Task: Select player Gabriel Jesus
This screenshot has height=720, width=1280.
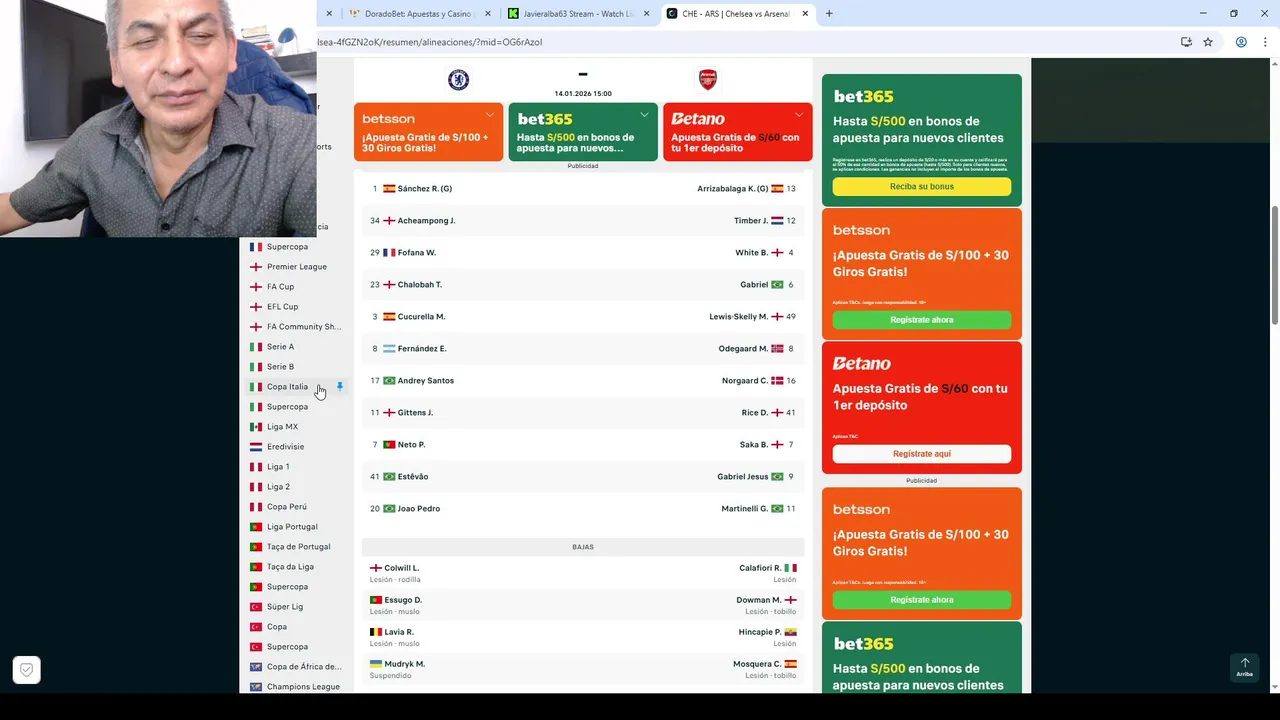Action: 742,477
